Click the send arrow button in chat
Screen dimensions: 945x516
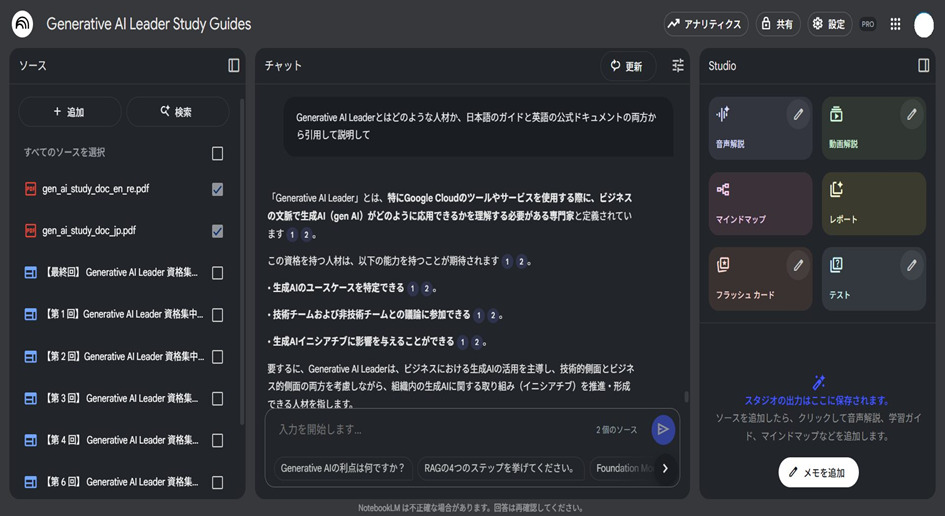point(662,430)
